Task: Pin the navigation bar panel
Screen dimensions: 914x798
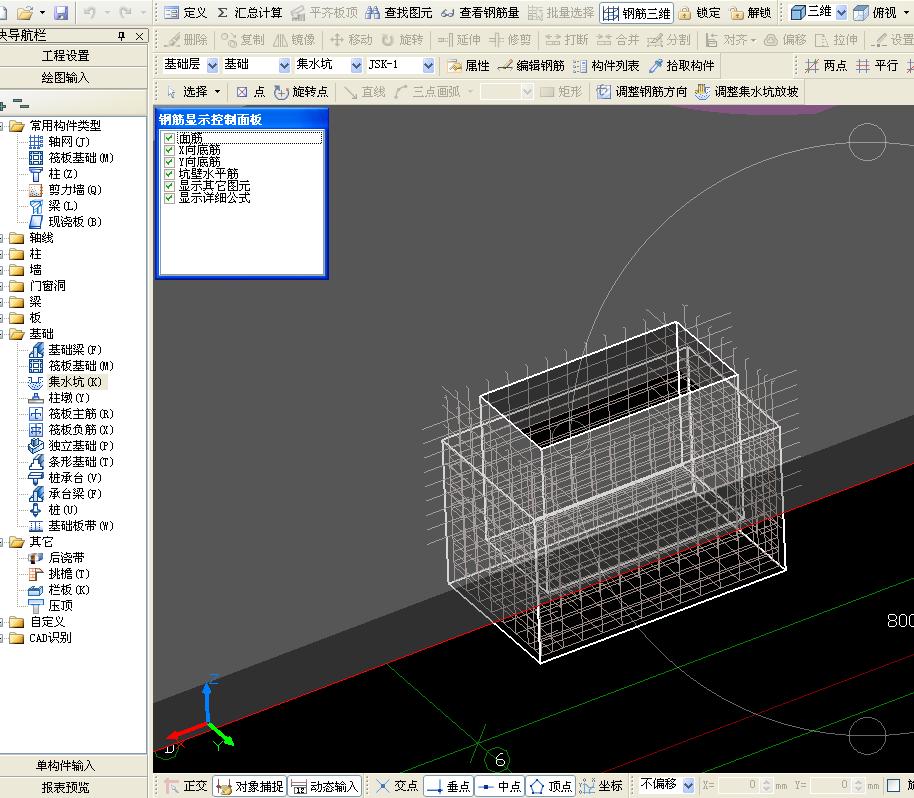Action: point(121,36)
